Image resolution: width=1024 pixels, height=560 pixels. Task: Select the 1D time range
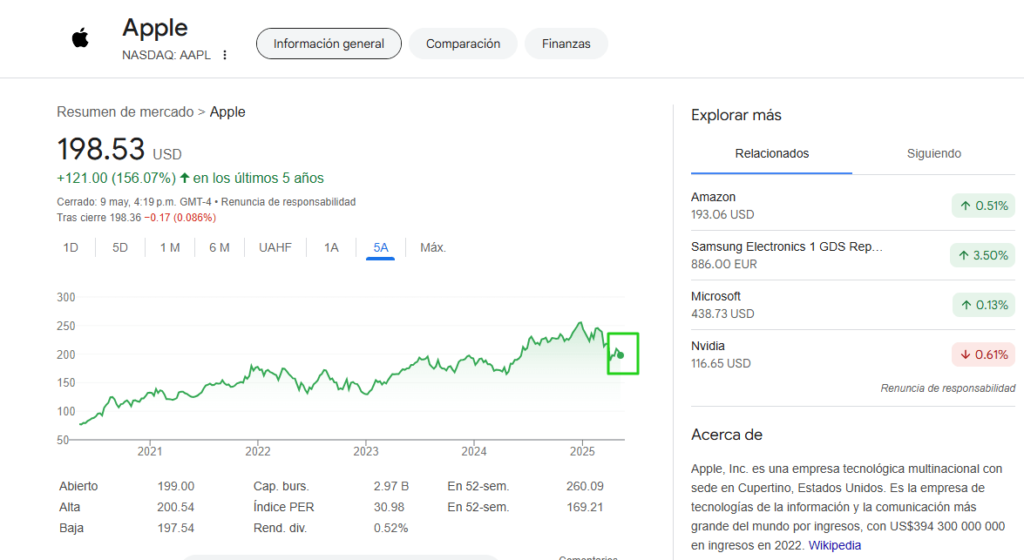71,248
